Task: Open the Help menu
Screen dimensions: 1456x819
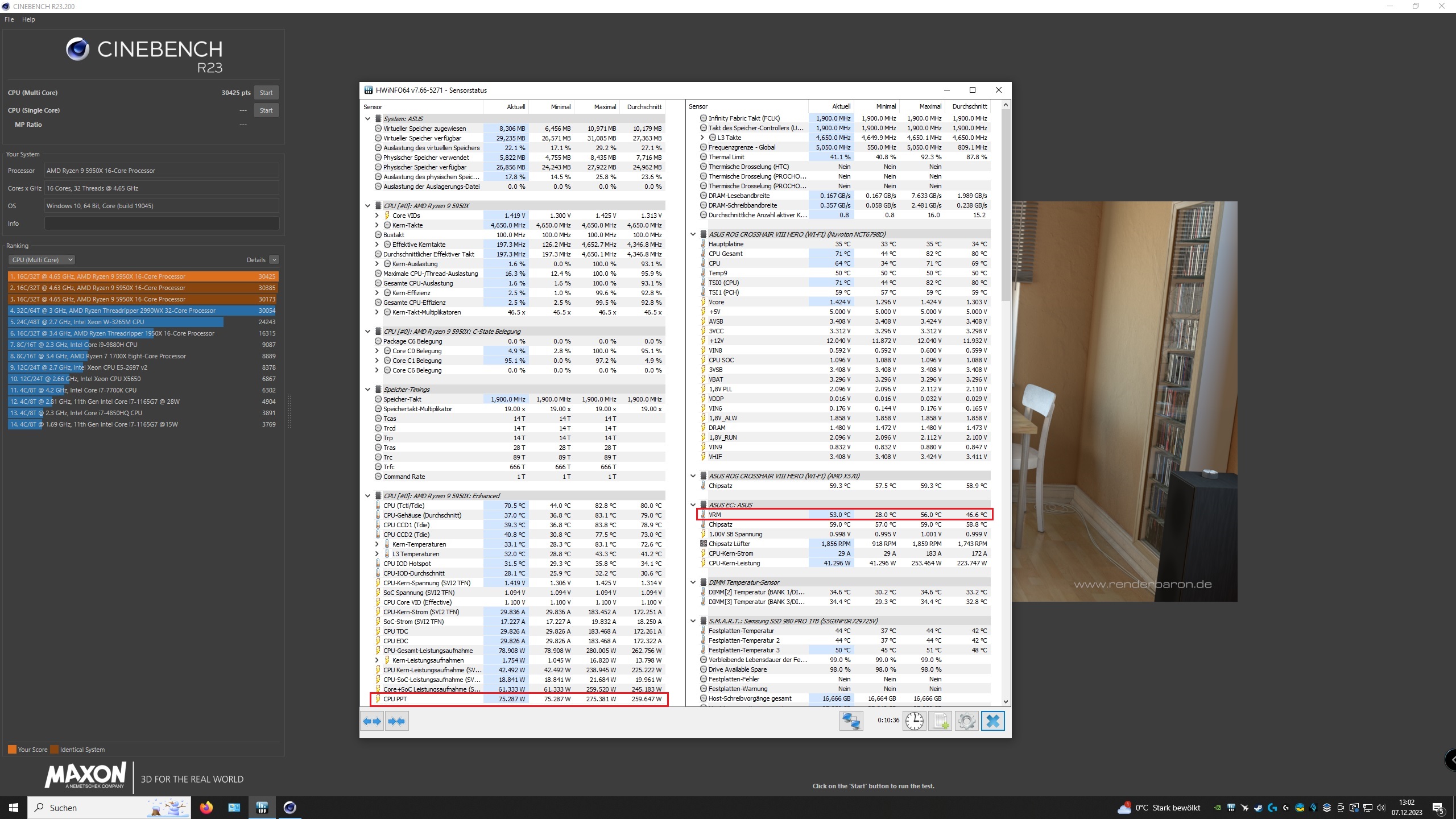Action: [x=28, y=19]
